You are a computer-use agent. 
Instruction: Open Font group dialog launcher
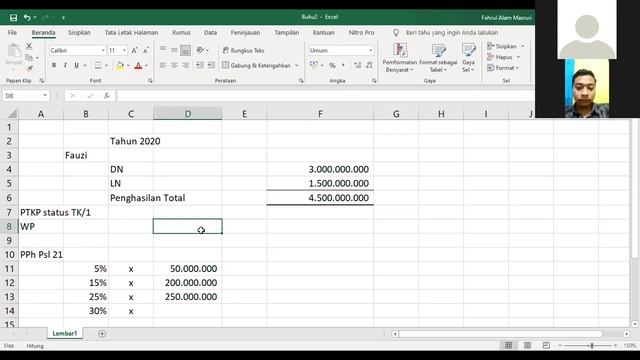(150, 81)
